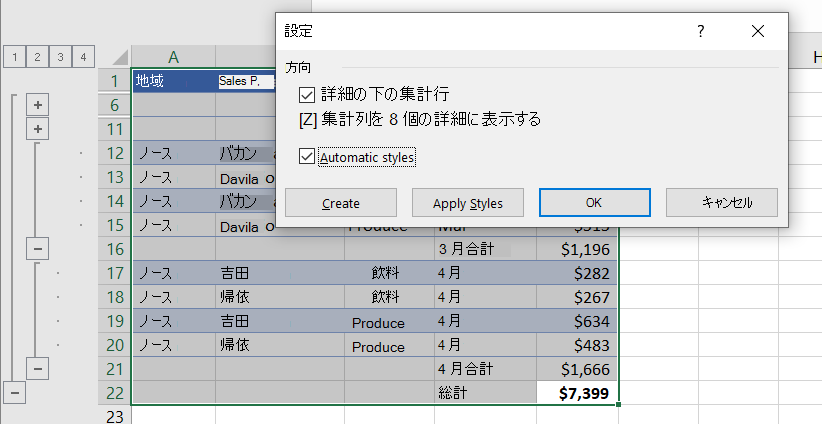
Task: Select 4 月 in row 18
Action: pyautogui.click(x=485, y=297)
